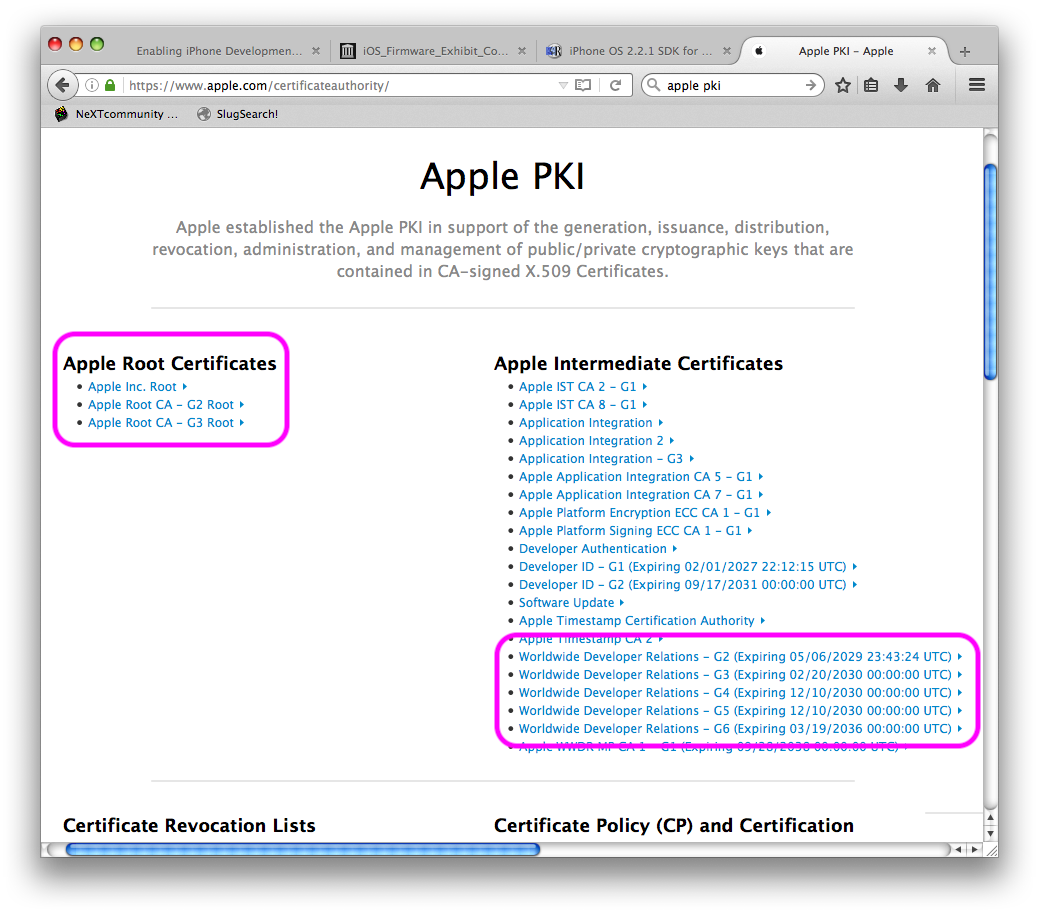The height and width of the screenshot is (913, 1039).
Task: Click the browser back arrow button
Action: [x=62, y=86]
